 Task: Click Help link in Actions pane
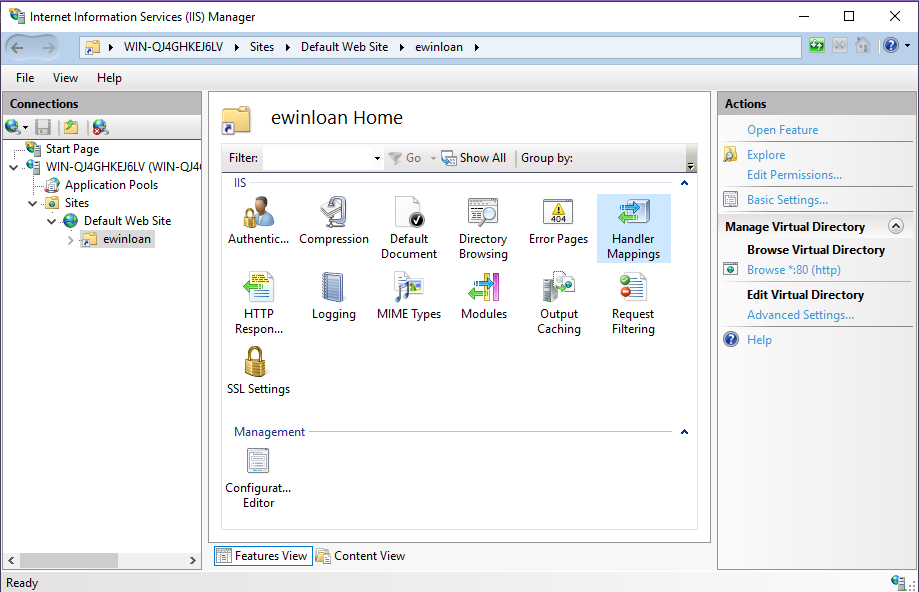[759, 340]
